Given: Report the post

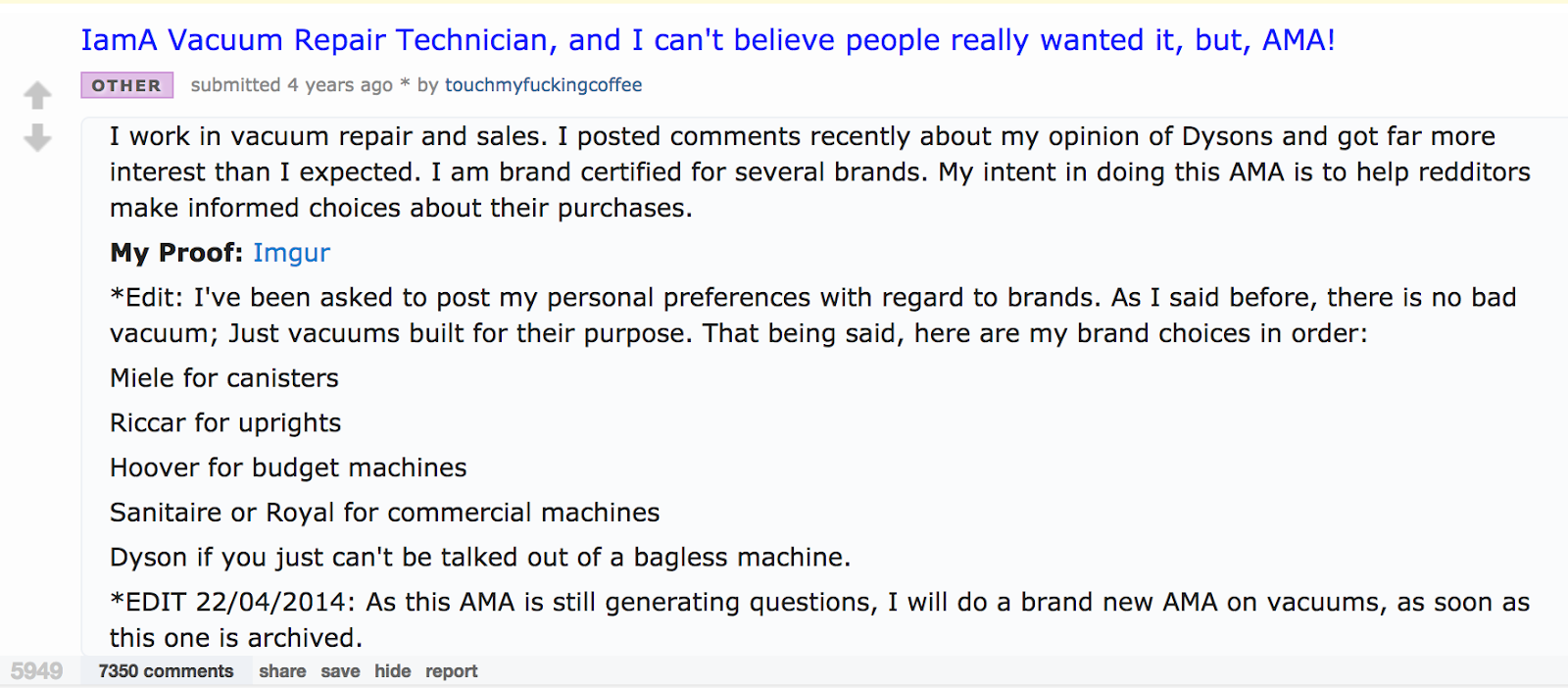Looking at the screenshot, I should 451,670.
